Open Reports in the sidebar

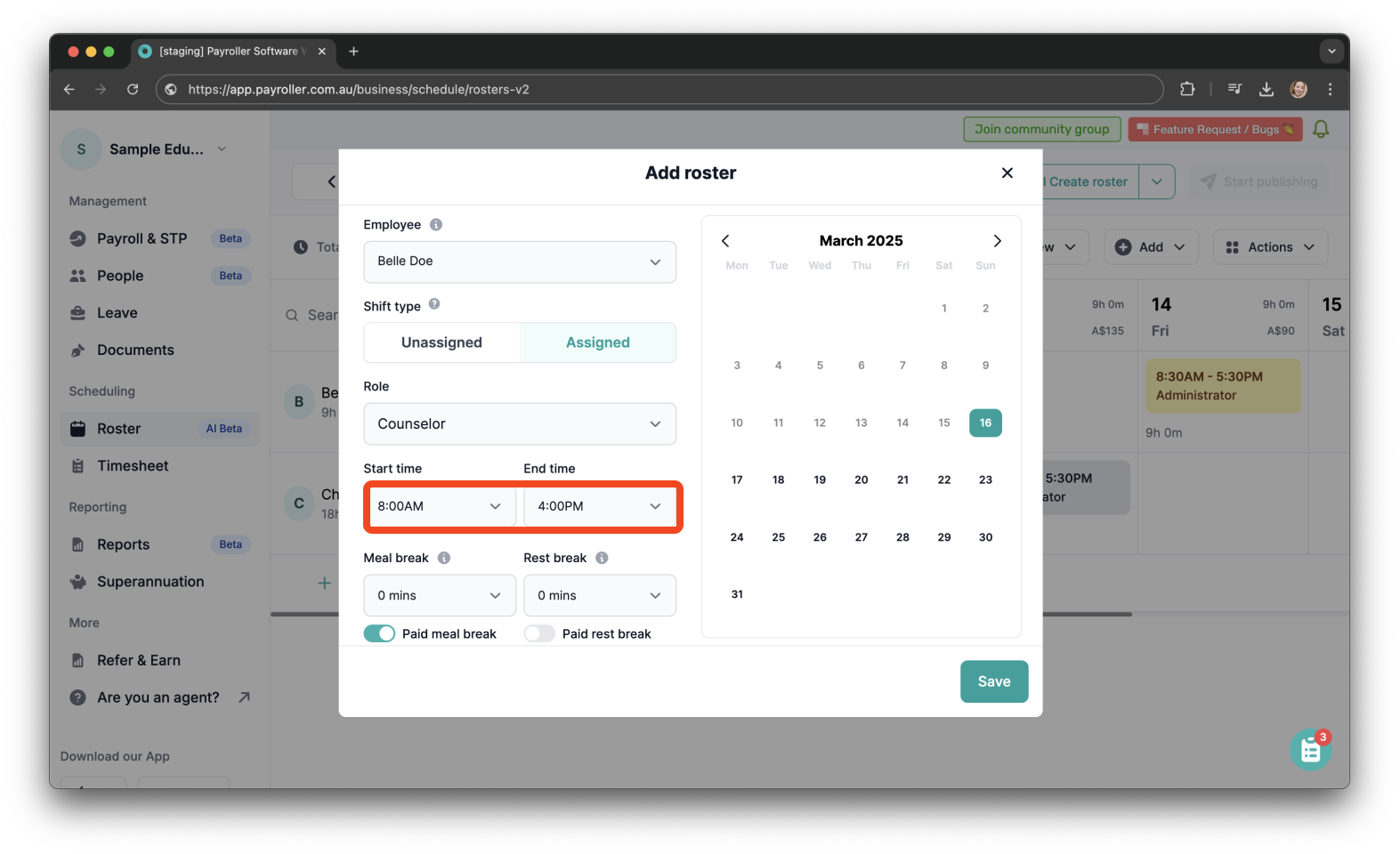coord(160,544)
